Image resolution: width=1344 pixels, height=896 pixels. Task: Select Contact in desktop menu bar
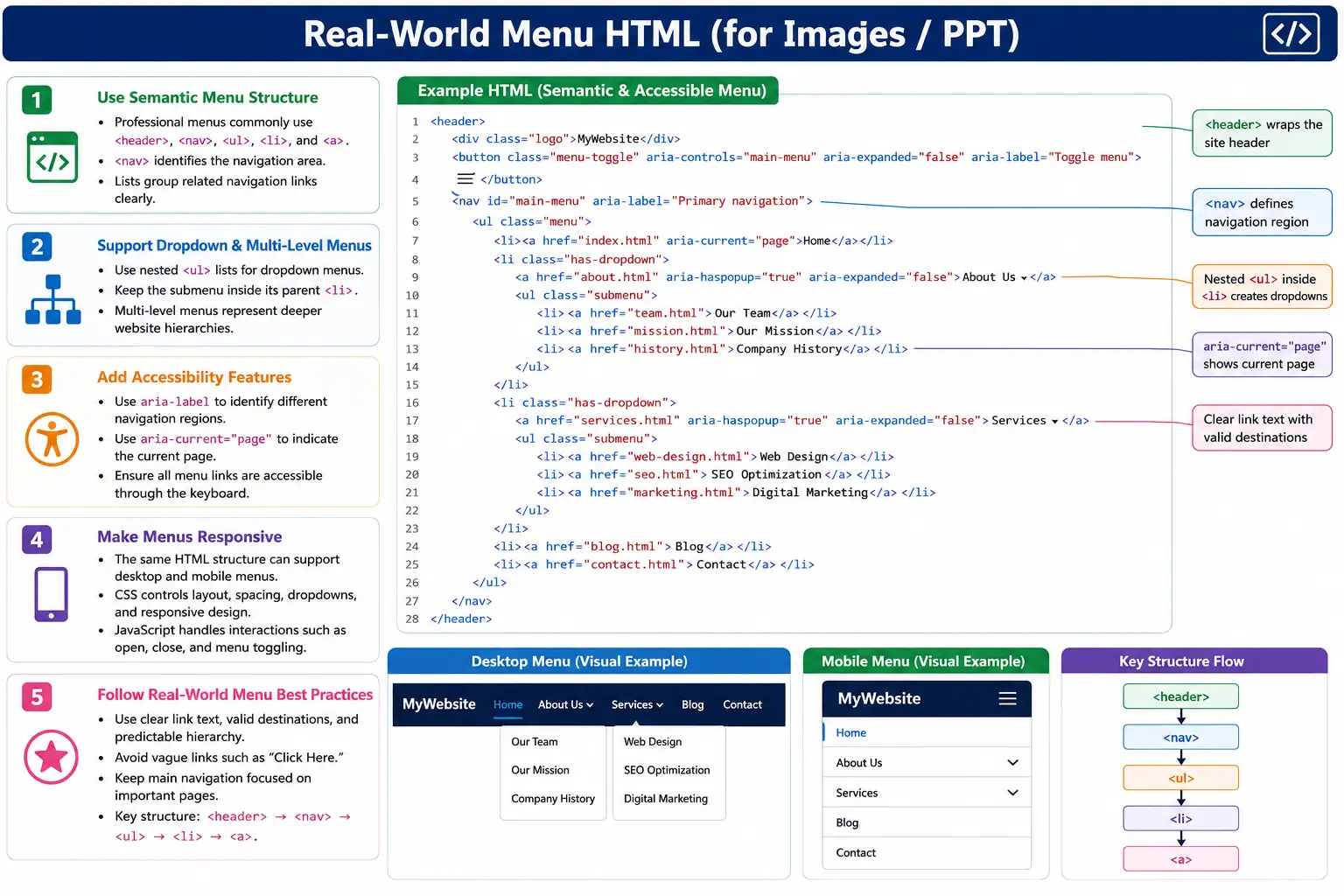(x=742, y=704)
